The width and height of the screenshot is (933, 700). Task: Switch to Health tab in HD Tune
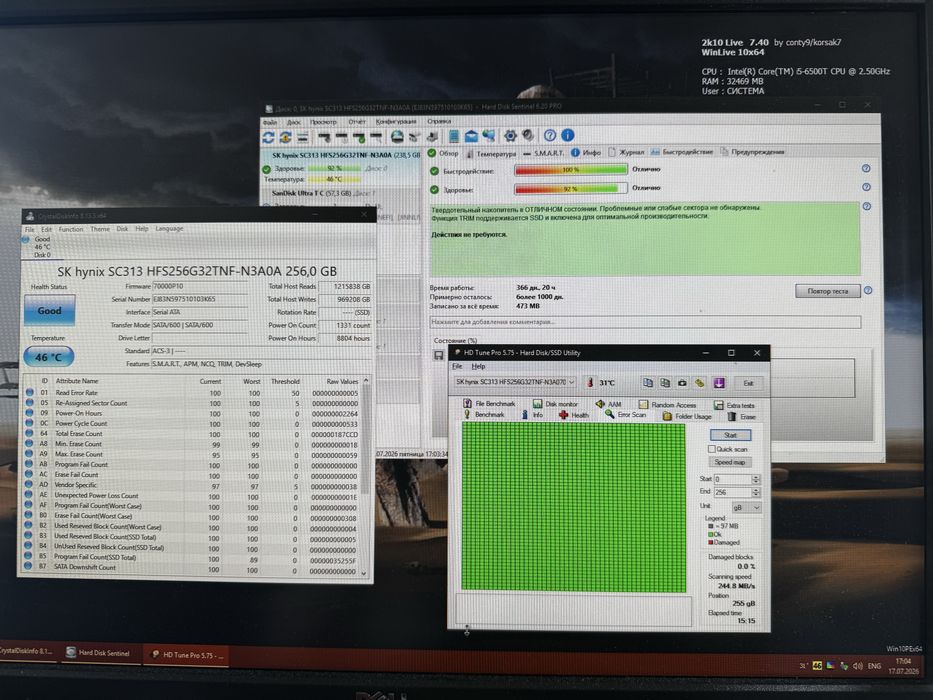574,415
